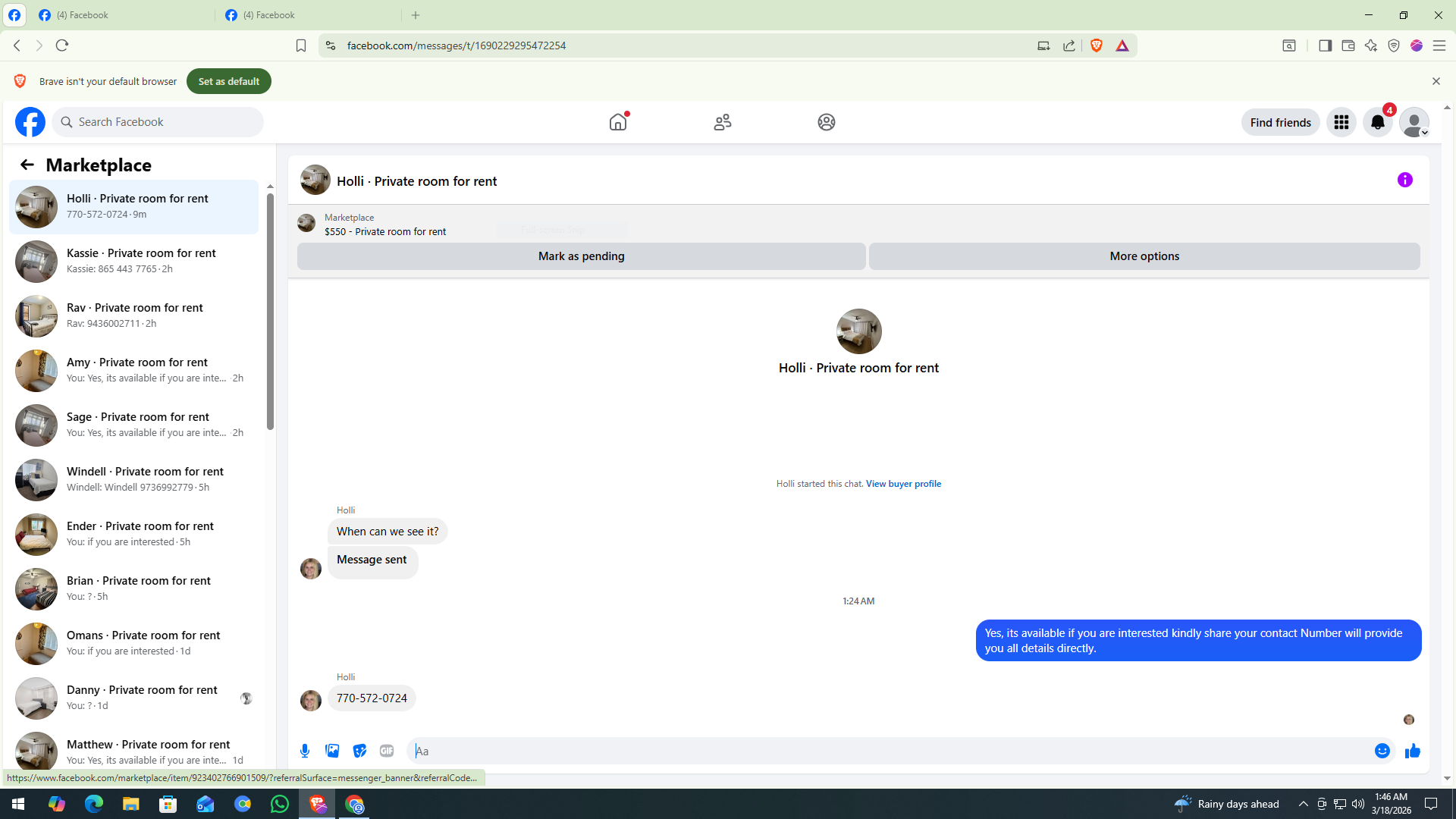Bookmark this page in address bar
Screen dimensions: 1456x819
(301, 45)
